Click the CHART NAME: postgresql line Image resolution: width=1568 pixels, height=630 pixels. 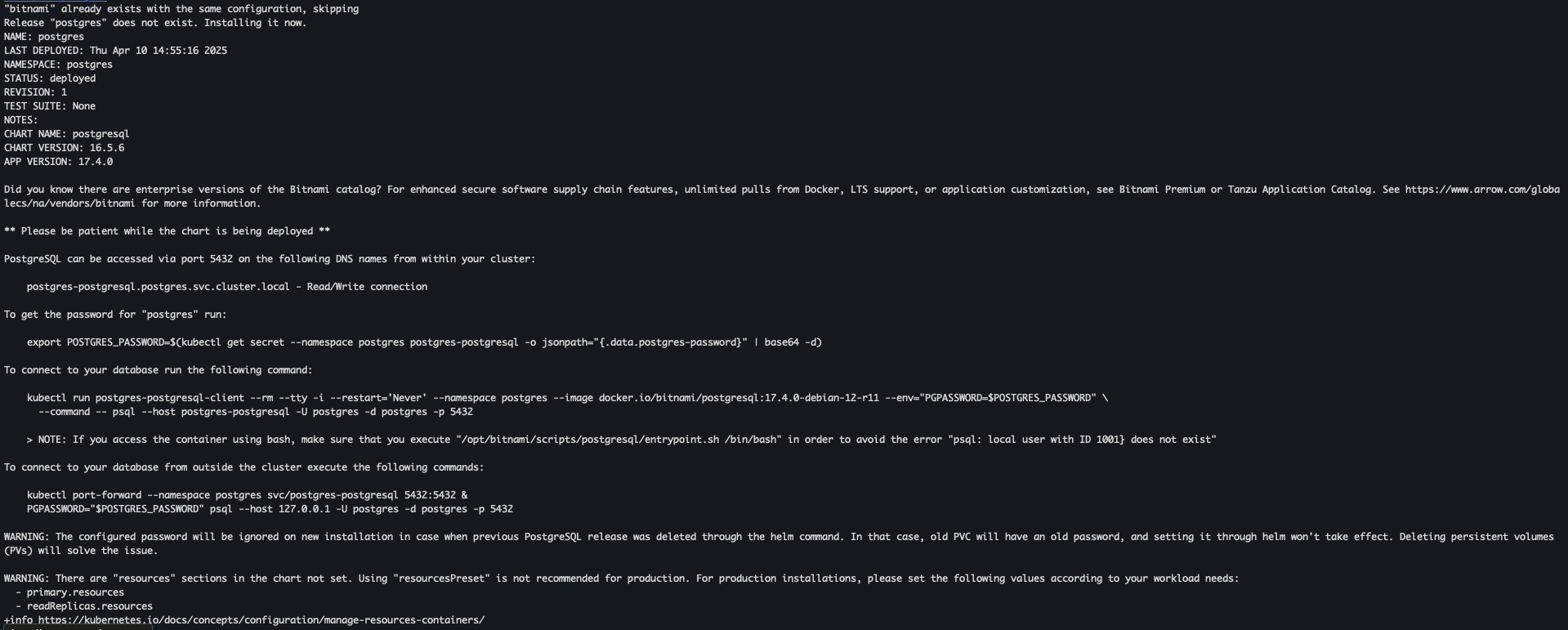pyautogui.click(x=67, y=134)
